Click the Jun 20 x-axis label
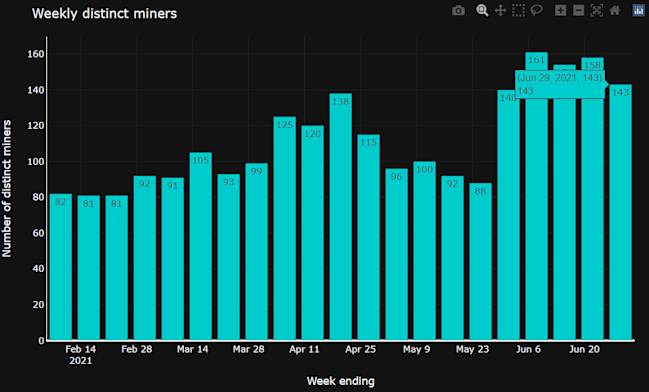 pyautogui.click(x=584, y=349)
